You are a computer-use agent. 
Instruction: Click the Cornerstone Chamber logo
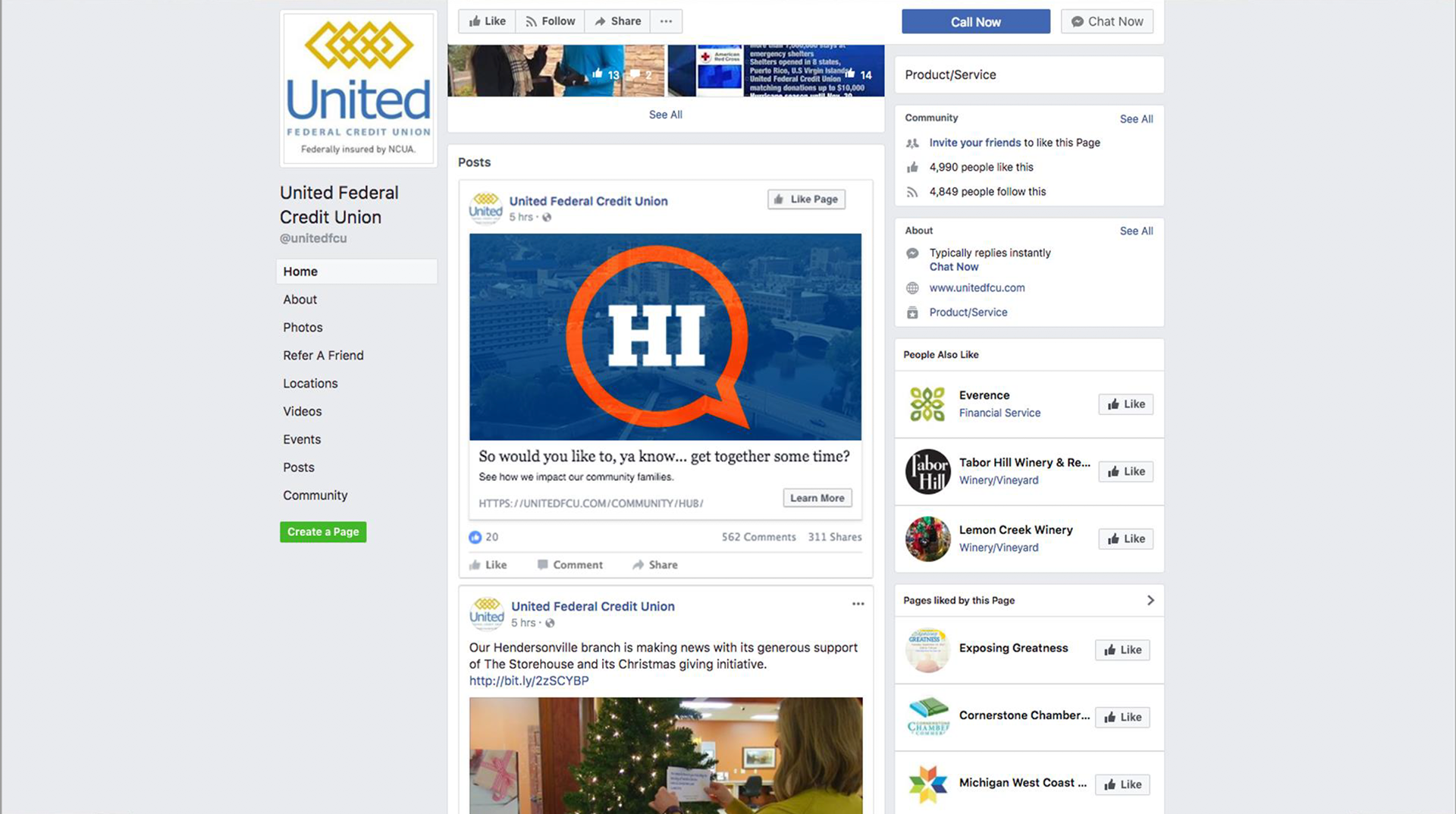[927, 717]
